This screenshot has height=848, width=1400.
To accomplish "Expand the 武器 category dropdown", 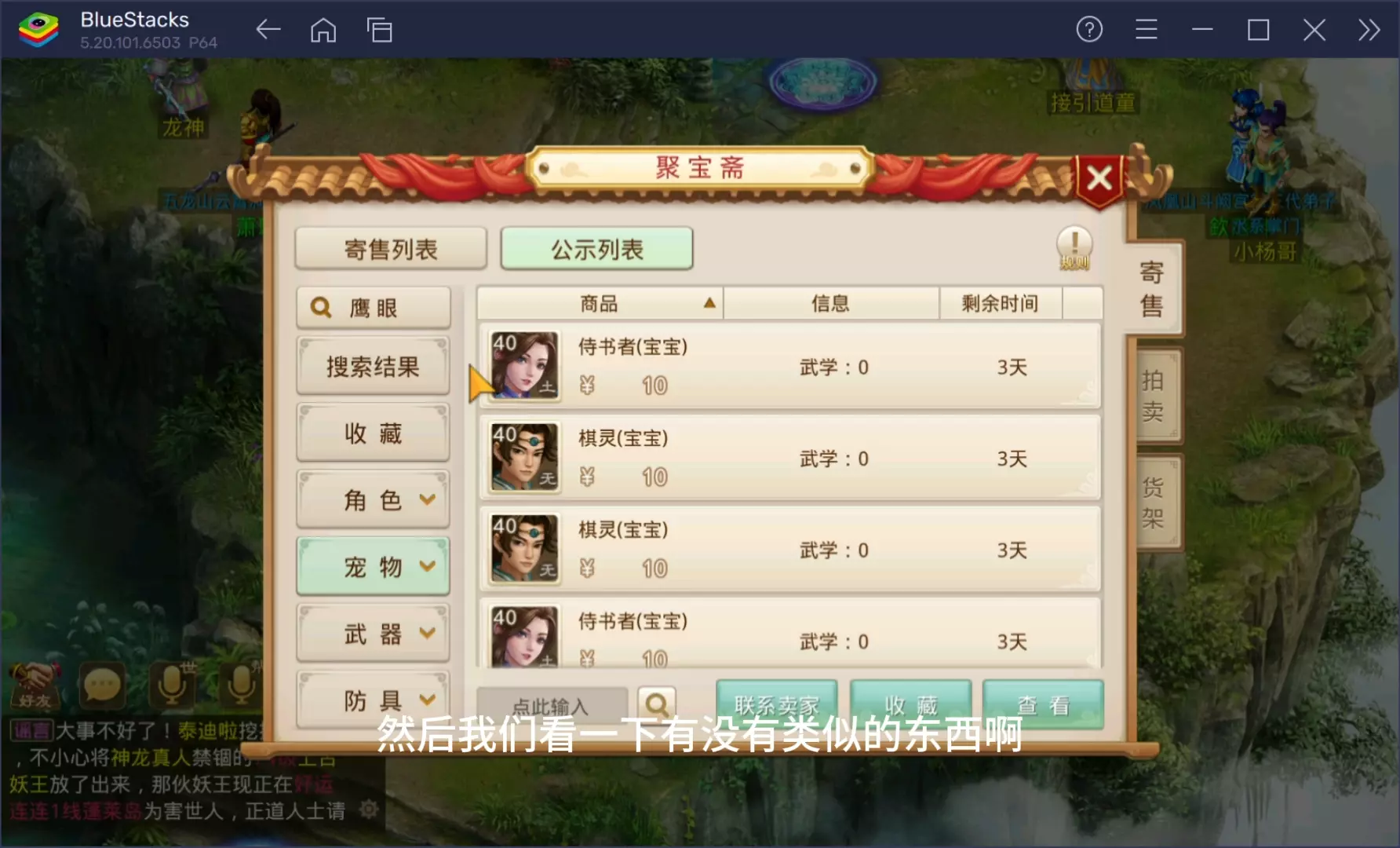I will (x=373, y=633).
